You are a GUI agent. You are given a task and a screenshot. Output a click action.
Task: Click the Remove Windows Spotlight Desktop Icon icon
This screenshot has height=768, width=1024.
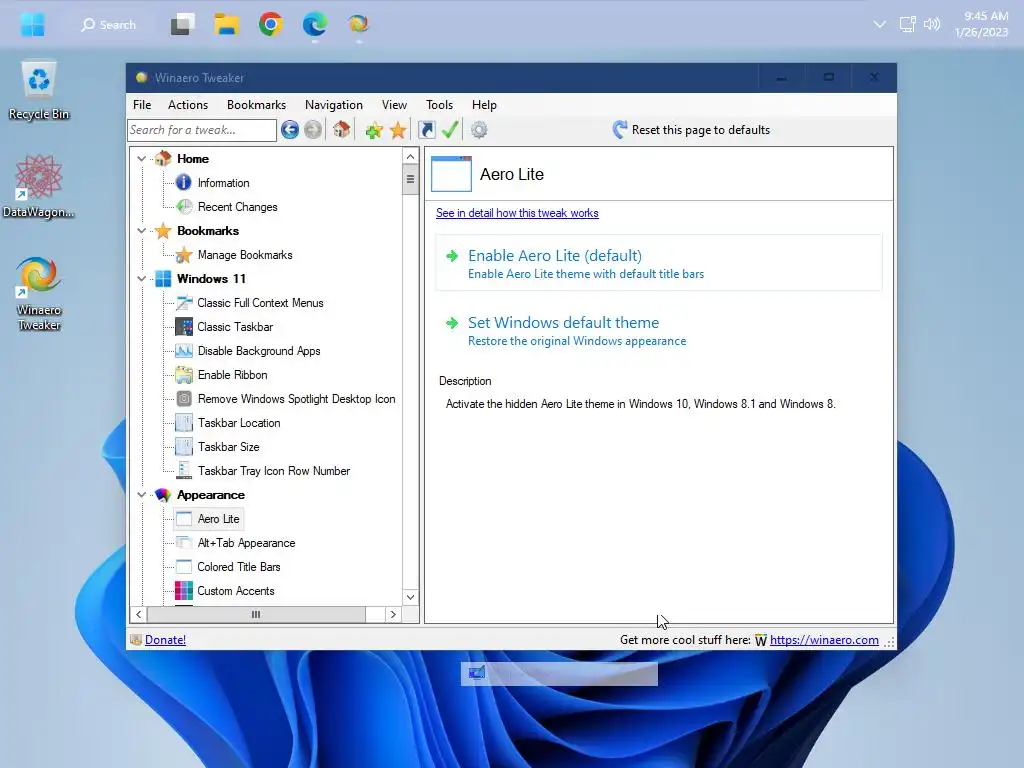(x=184, y=399)
